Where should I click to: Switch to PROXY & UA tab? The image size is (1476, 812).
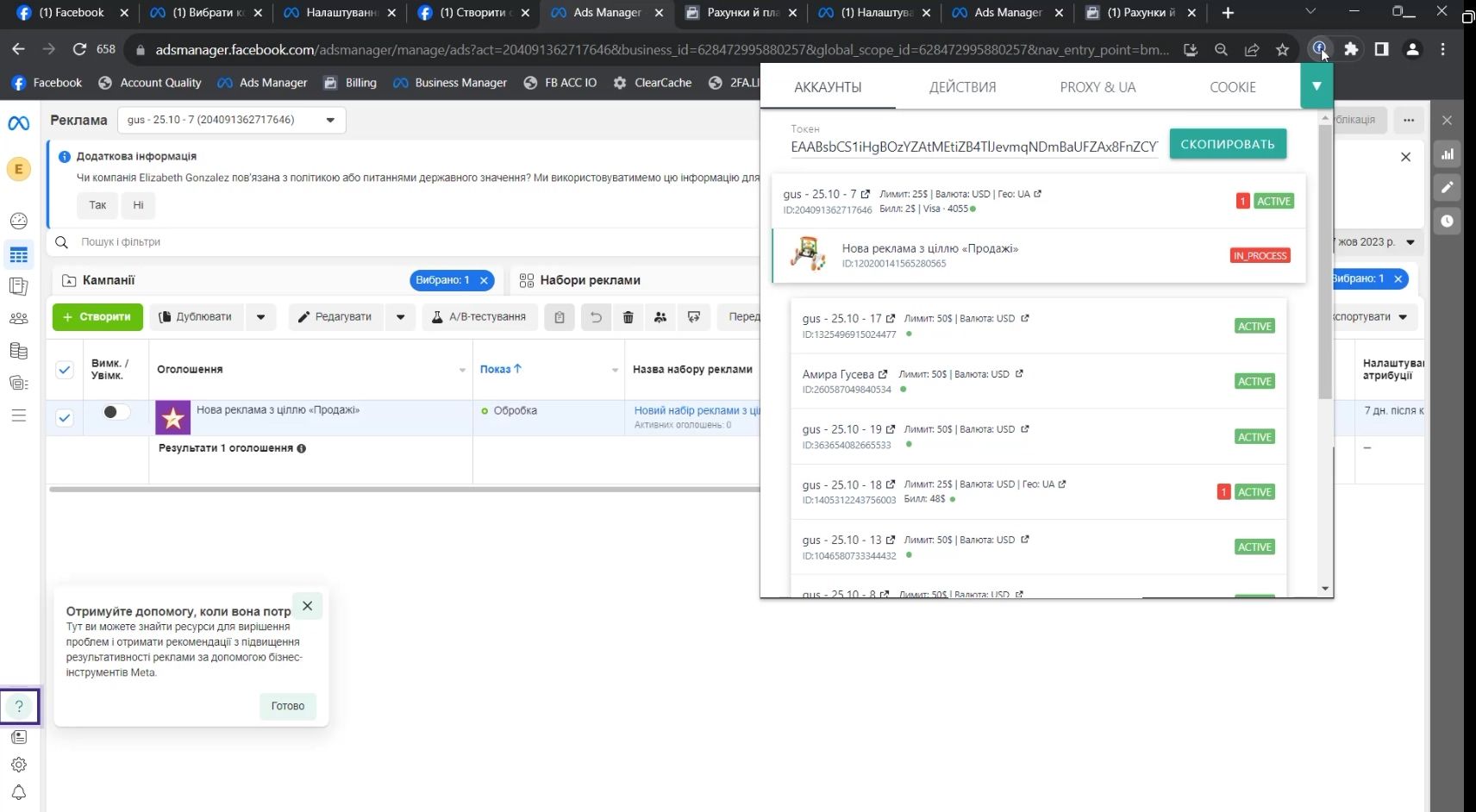click(1098, 87)
